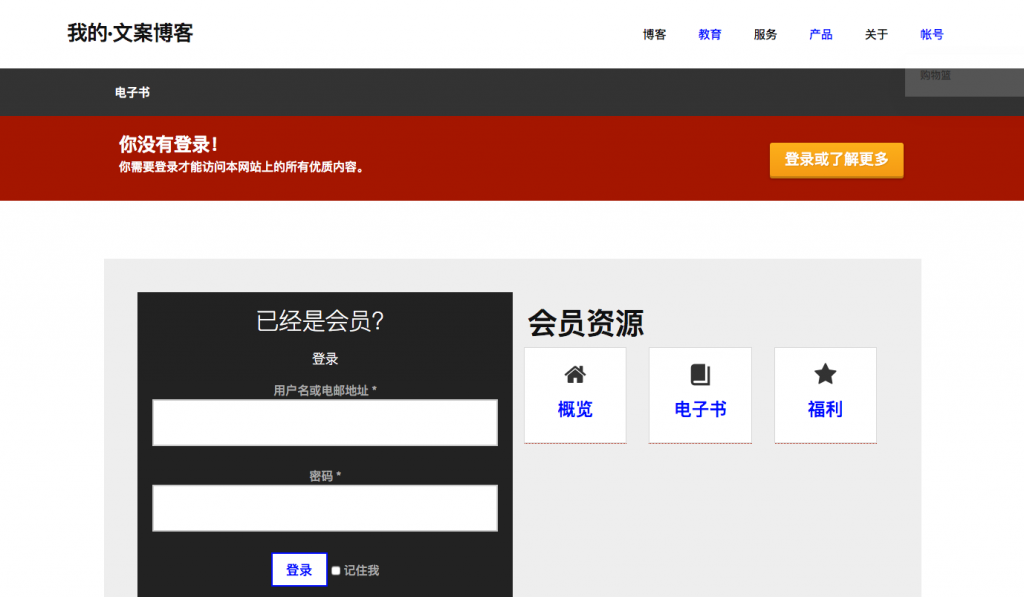The height and width of the screenshot is (597, 1024).
Task: Open the 服务 navigation item
Action: coord(765,35)
